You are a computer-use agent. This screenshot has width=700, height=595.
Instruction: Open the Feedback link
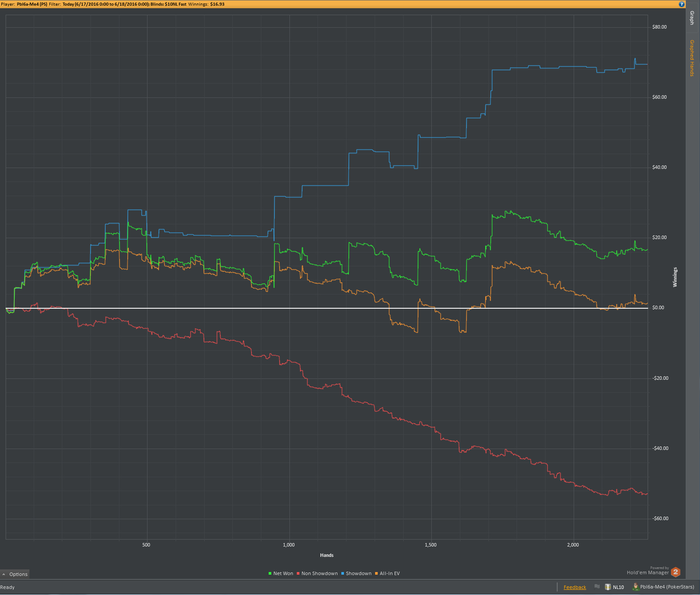[x=575, y=587]
